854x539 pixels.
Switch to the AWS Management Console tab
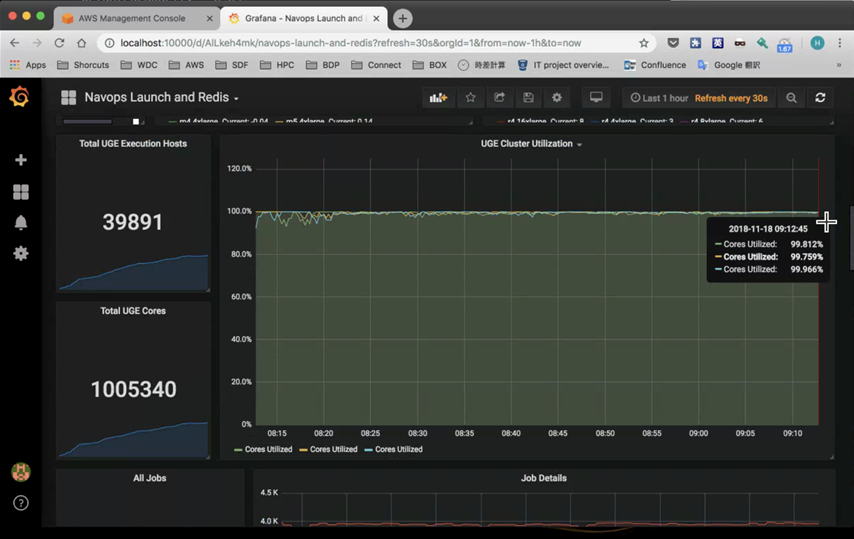tap(135, 18)
